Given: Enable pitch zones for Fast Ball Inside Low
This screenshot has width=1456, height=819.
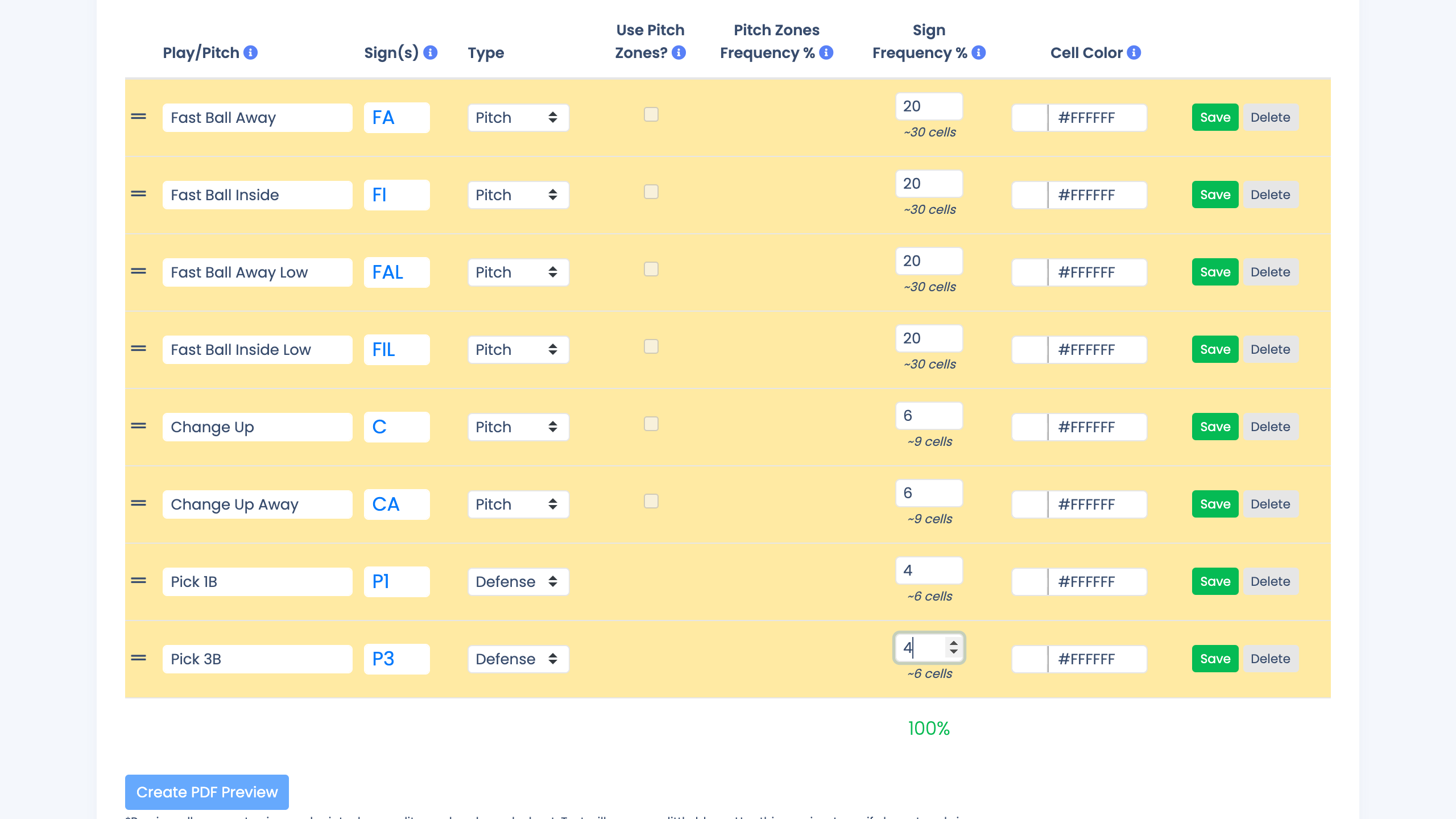Looking at the screenshot, I should pos(651,346).
